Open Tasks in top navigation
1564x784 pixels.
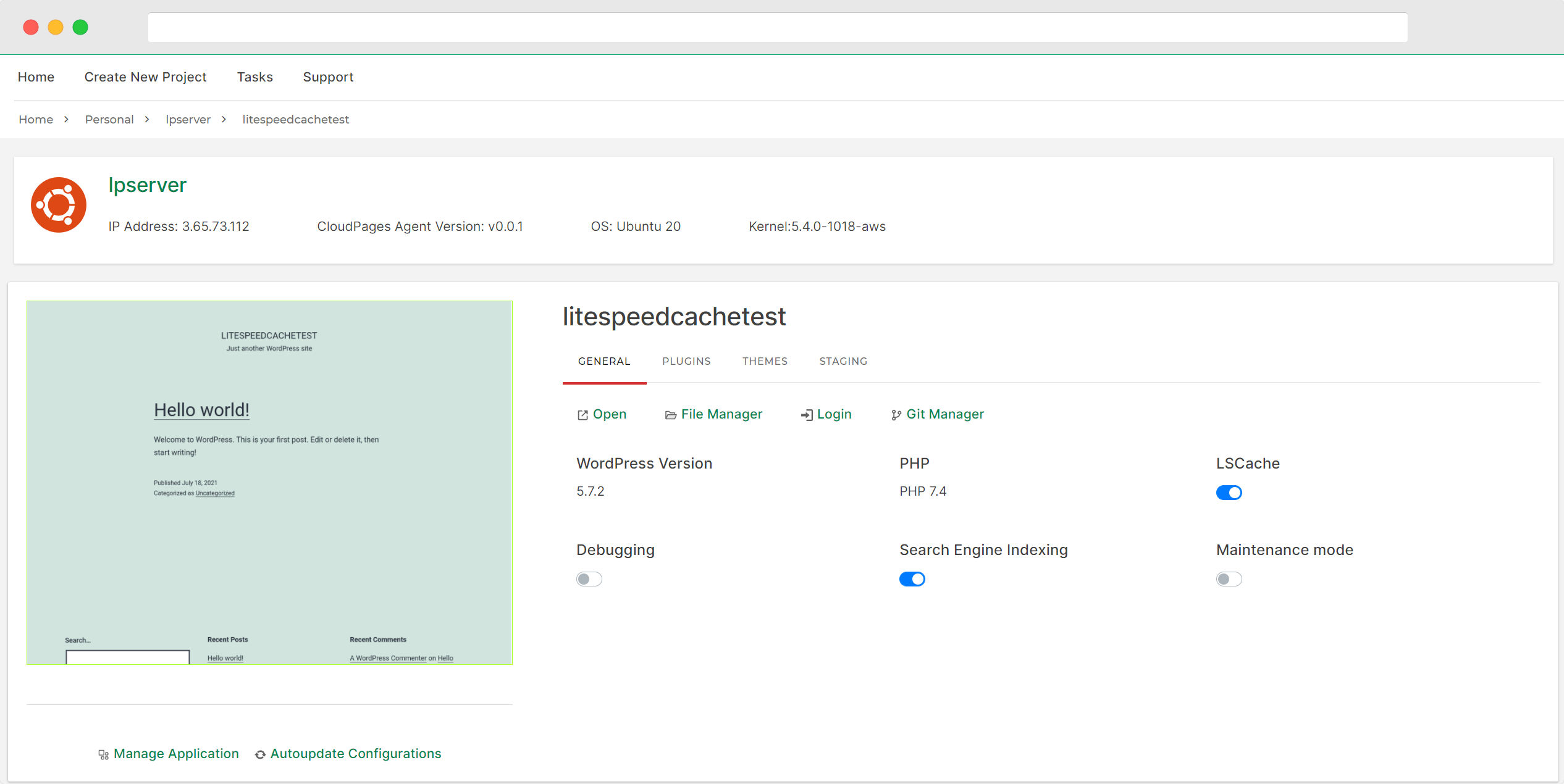click(x=255, y=77)
